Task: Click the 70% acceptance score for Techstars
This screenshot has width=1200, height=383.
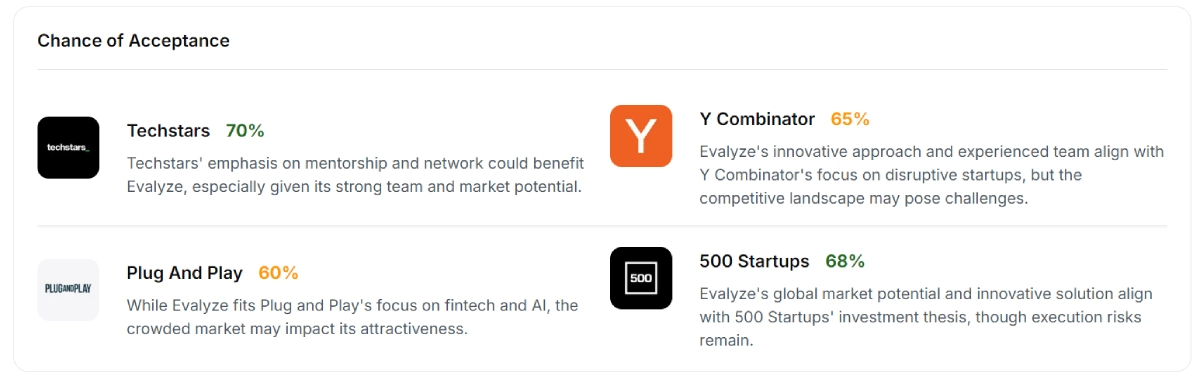Action: click(245, 131)
